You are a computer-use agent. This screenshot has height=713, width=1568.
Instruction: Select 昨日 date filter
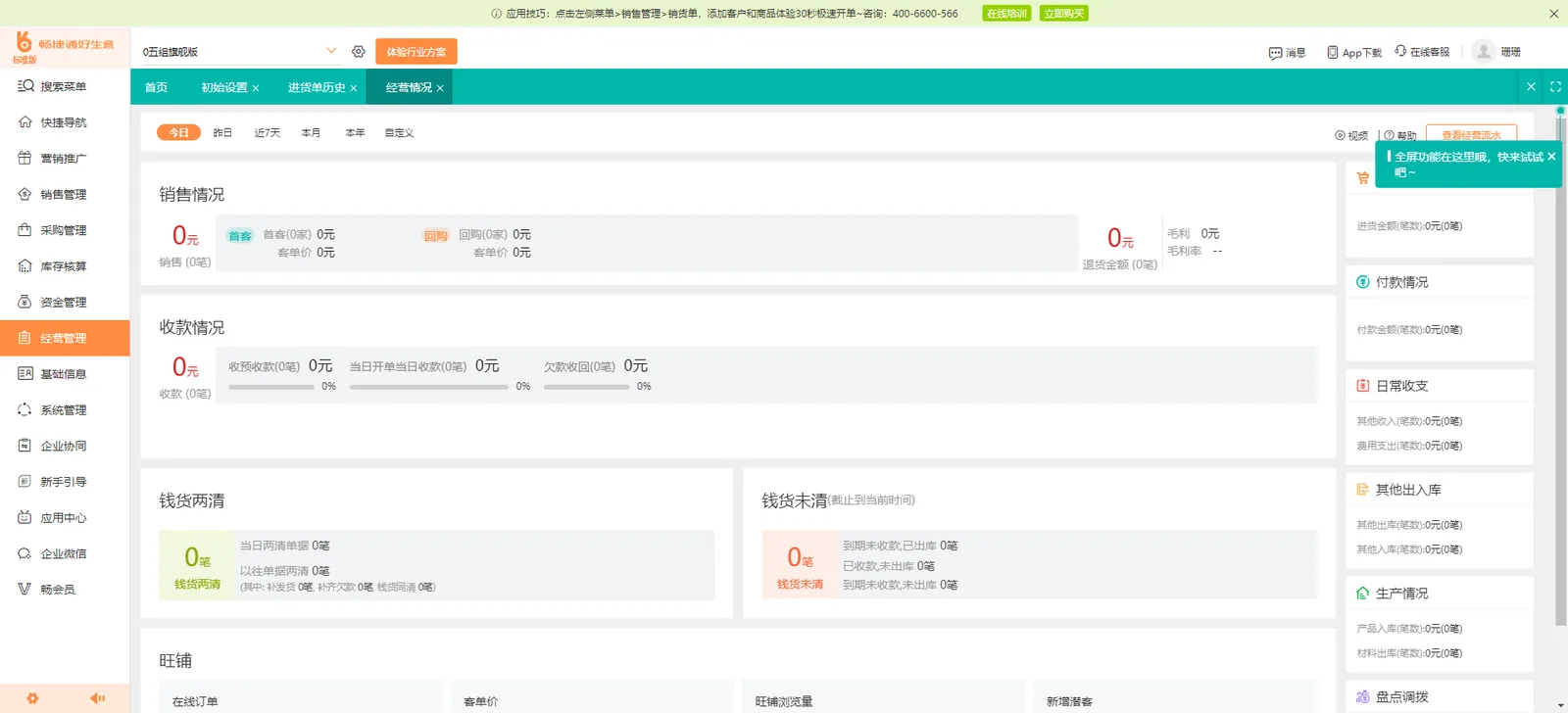point(222,132)
